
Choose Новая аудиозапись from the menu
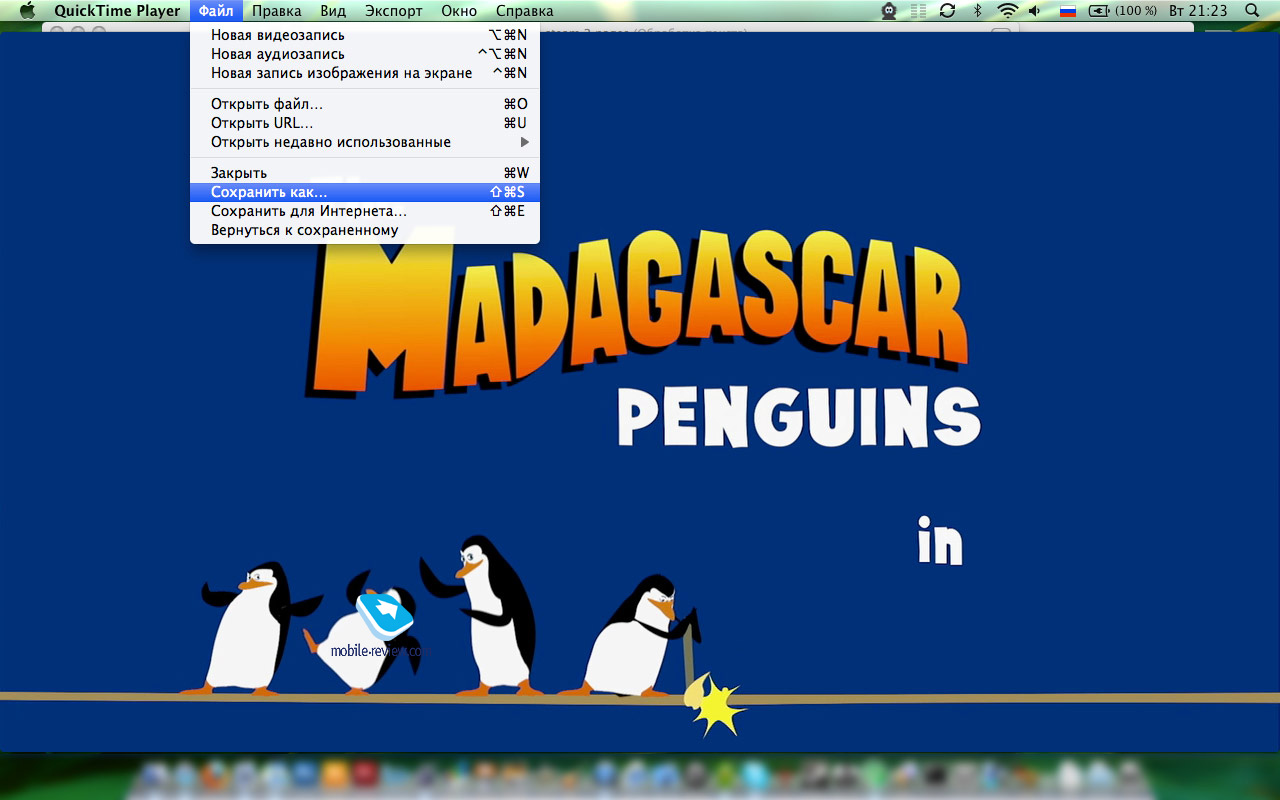pos(365,54)
